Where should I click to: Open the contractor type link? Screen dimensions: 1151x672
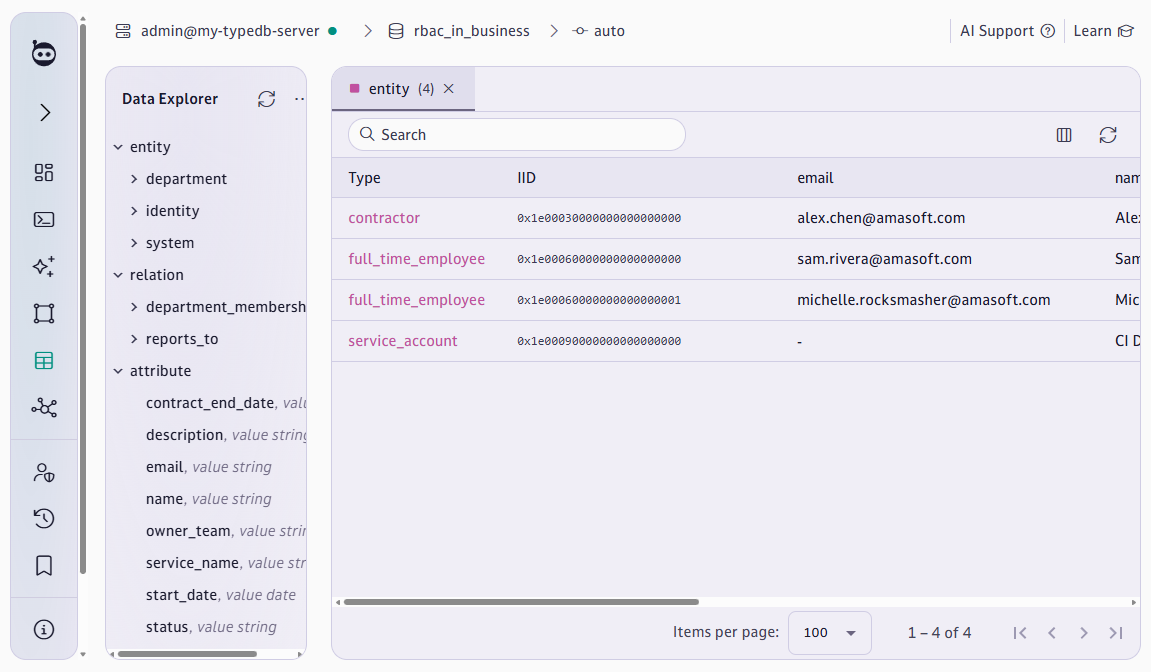(x=384, y=218)
